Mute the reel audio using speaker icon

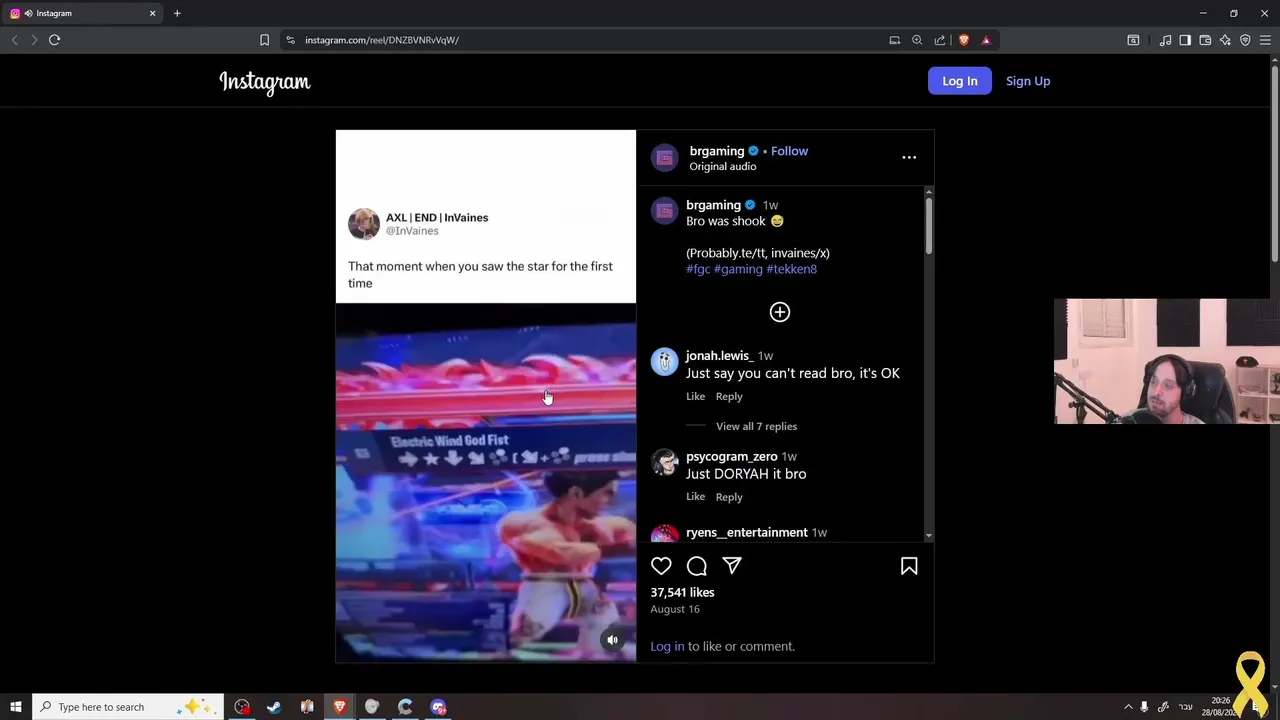click(x=613, y=640)
